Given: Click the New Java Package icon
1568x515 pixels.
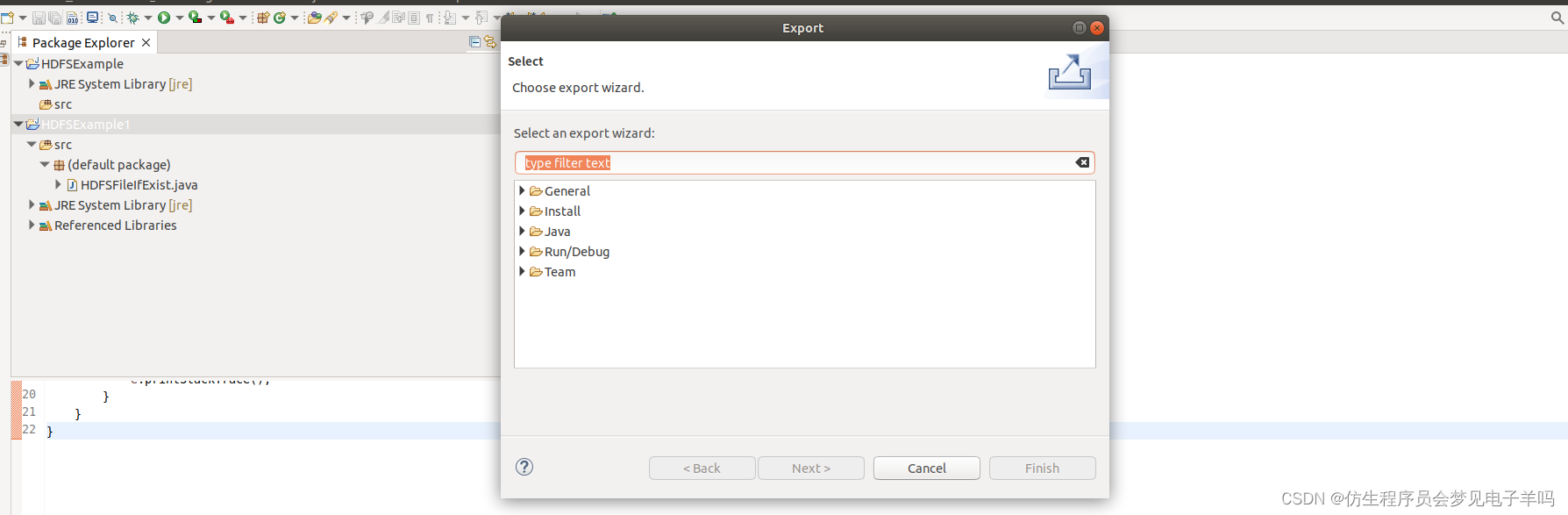Looking at the screenshot, I should click(x=263, y=18).
